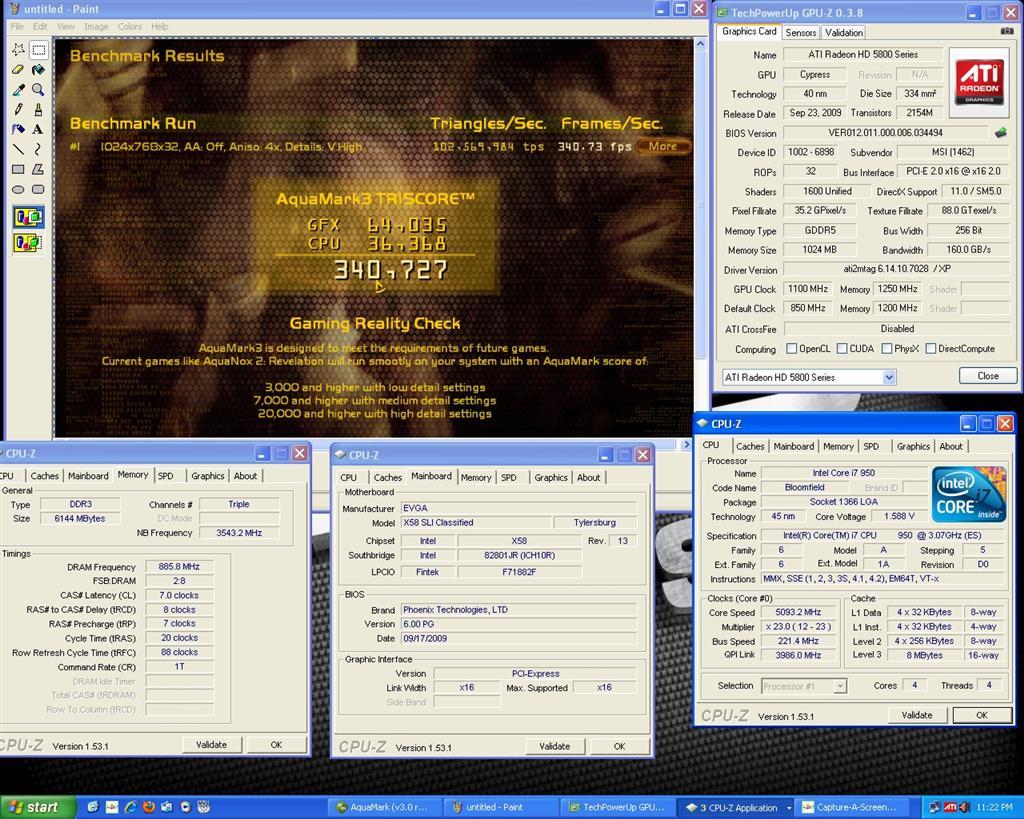Open the Processor #1 selection dropdown in CPU-Z
Viewport: 1024px width, 819px height.
[x=840, y=686]
